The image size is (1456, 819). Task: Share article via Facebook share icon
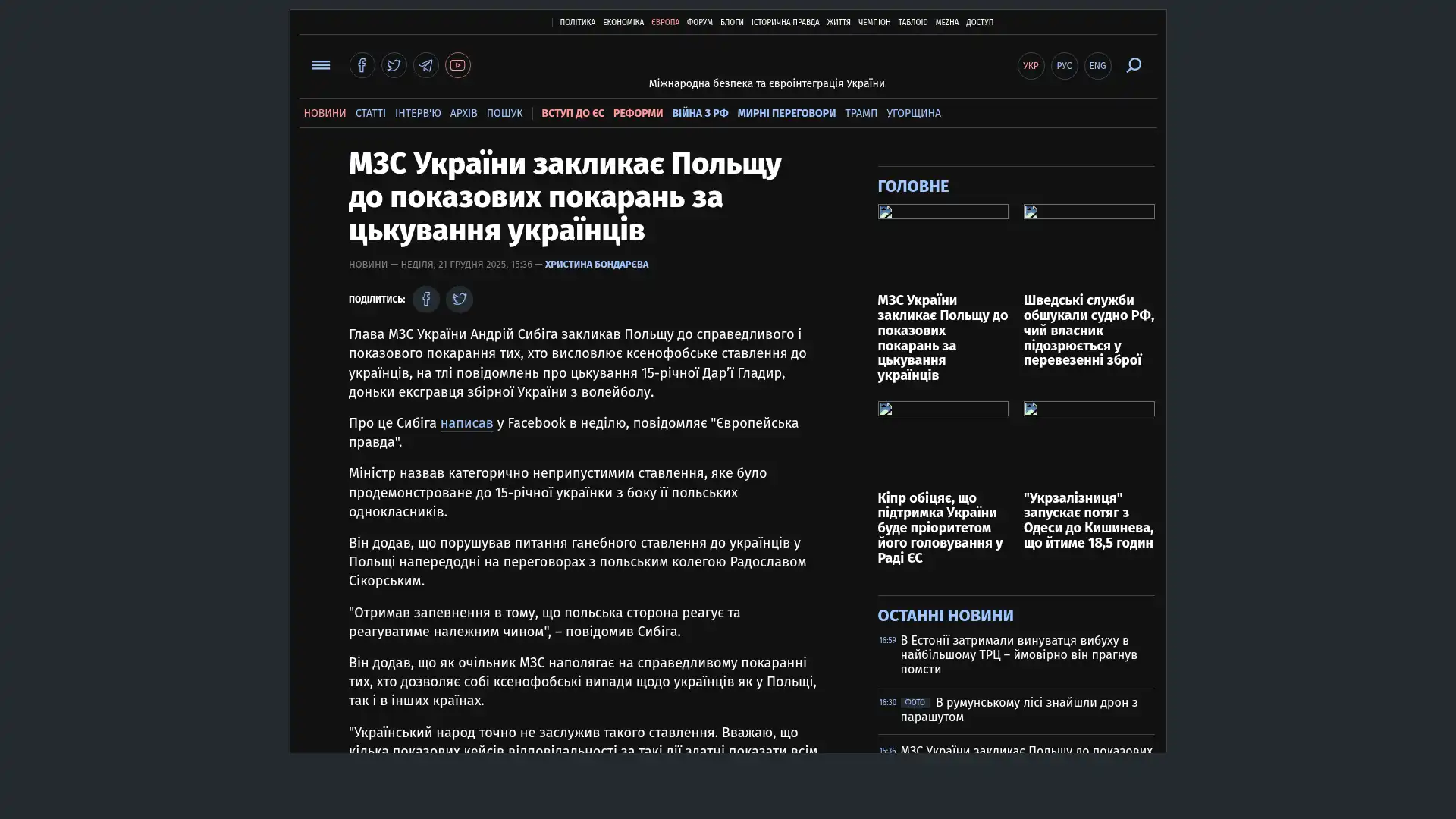[x=425, y=300]
